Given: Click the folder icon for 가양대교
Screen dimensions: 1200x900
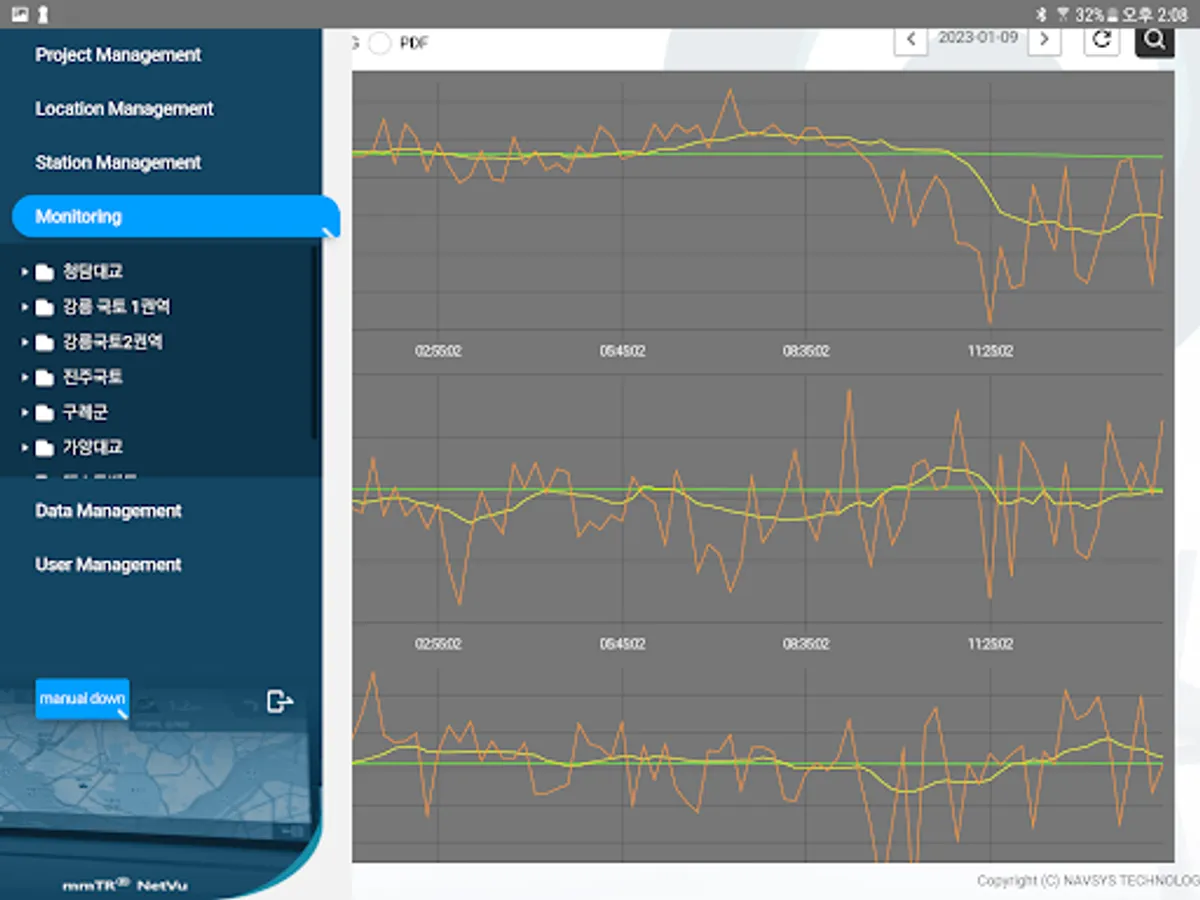Looking at the screenshot, I should pos(44,448).
